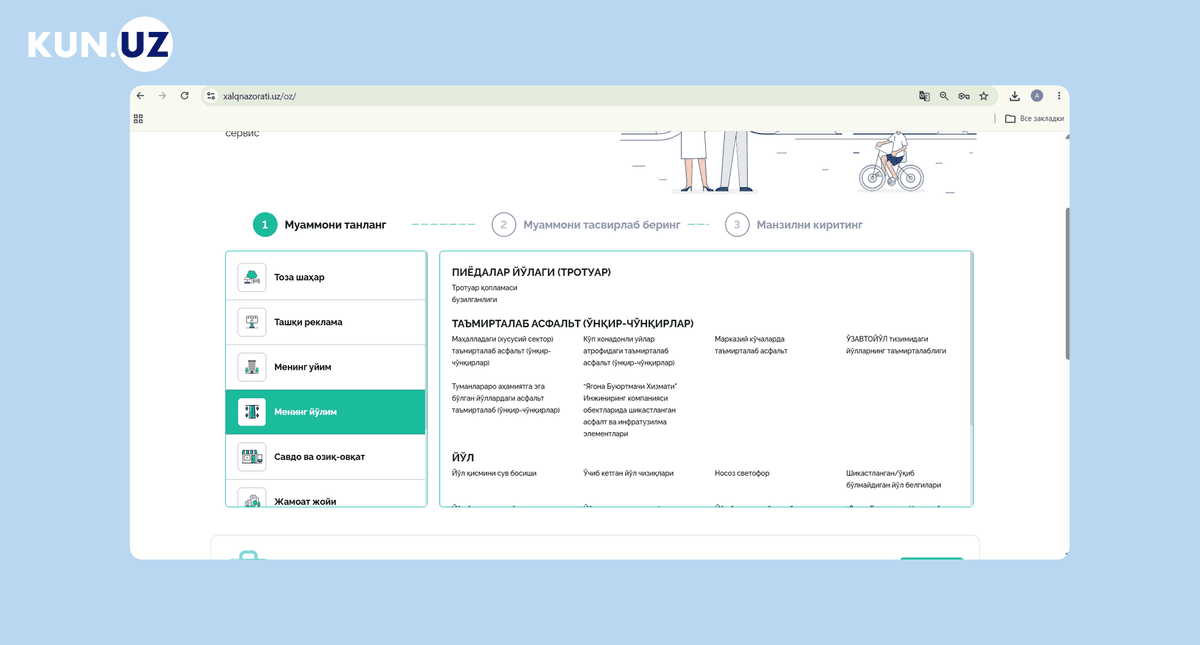Image resolution: width=1200 pixels, height=645 pixels.
Task: Go to step 2 Муаммони тасвирлаб беринг
Action: point(586,225)
